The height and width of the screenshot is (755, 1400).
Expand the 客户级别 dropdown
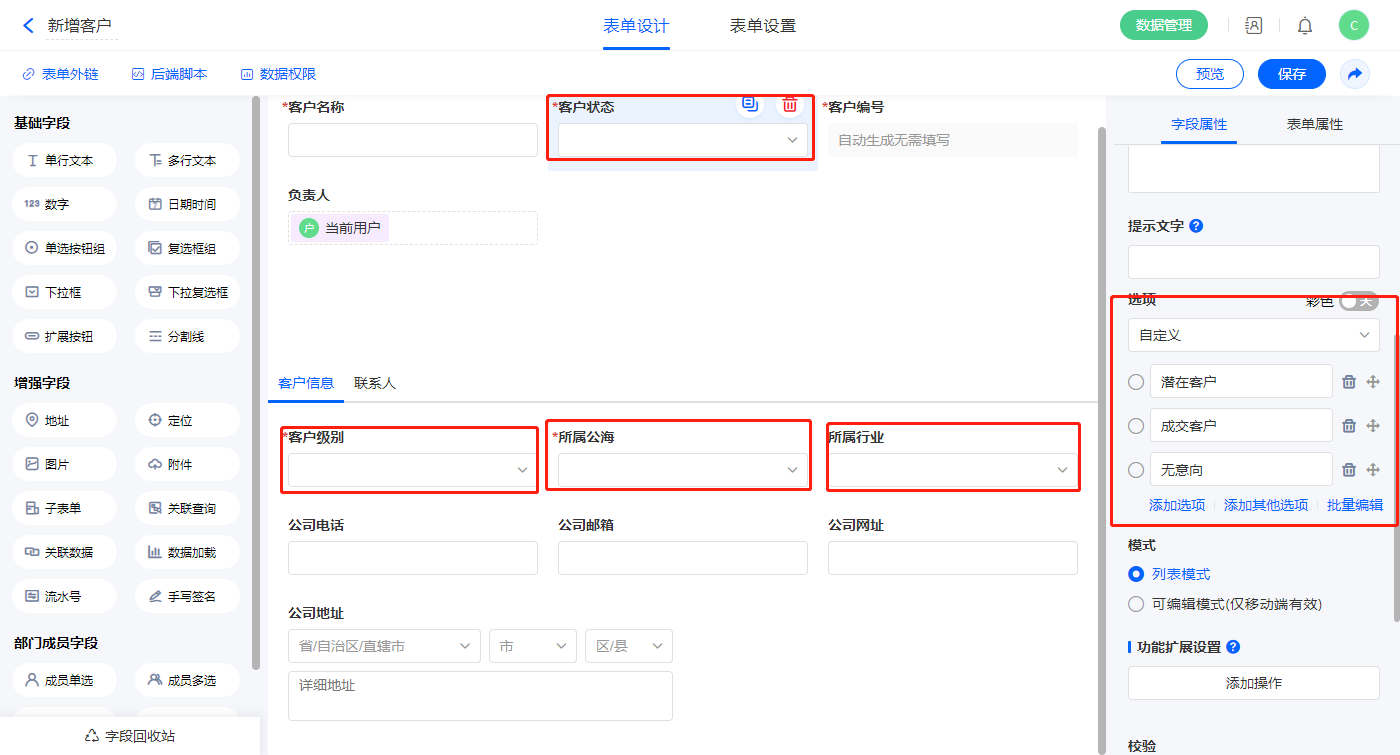409,470
